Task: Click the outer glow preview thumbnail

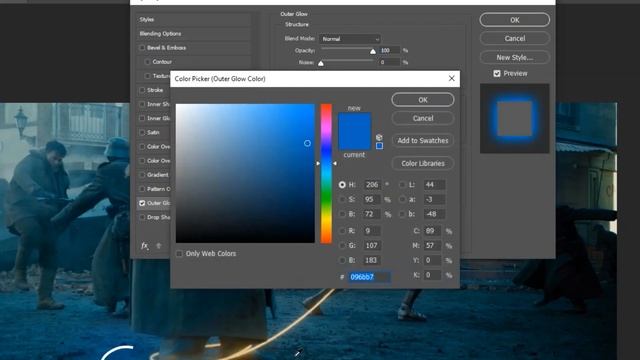Action: click(515, 119)
